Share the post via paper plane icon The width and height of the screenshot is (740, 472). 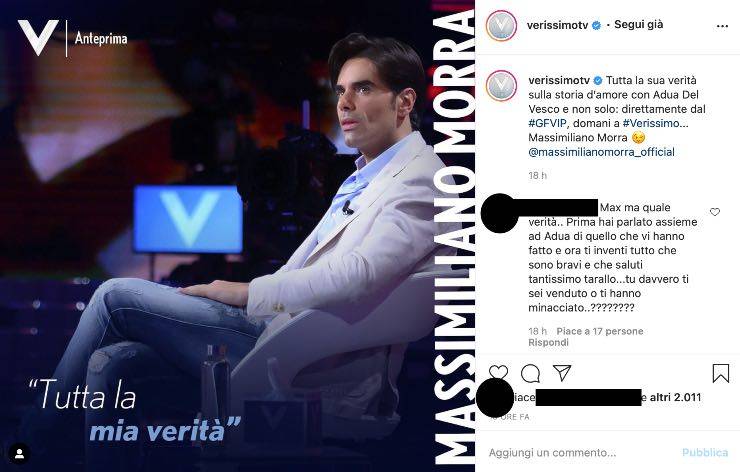click(x=562, y=373)
